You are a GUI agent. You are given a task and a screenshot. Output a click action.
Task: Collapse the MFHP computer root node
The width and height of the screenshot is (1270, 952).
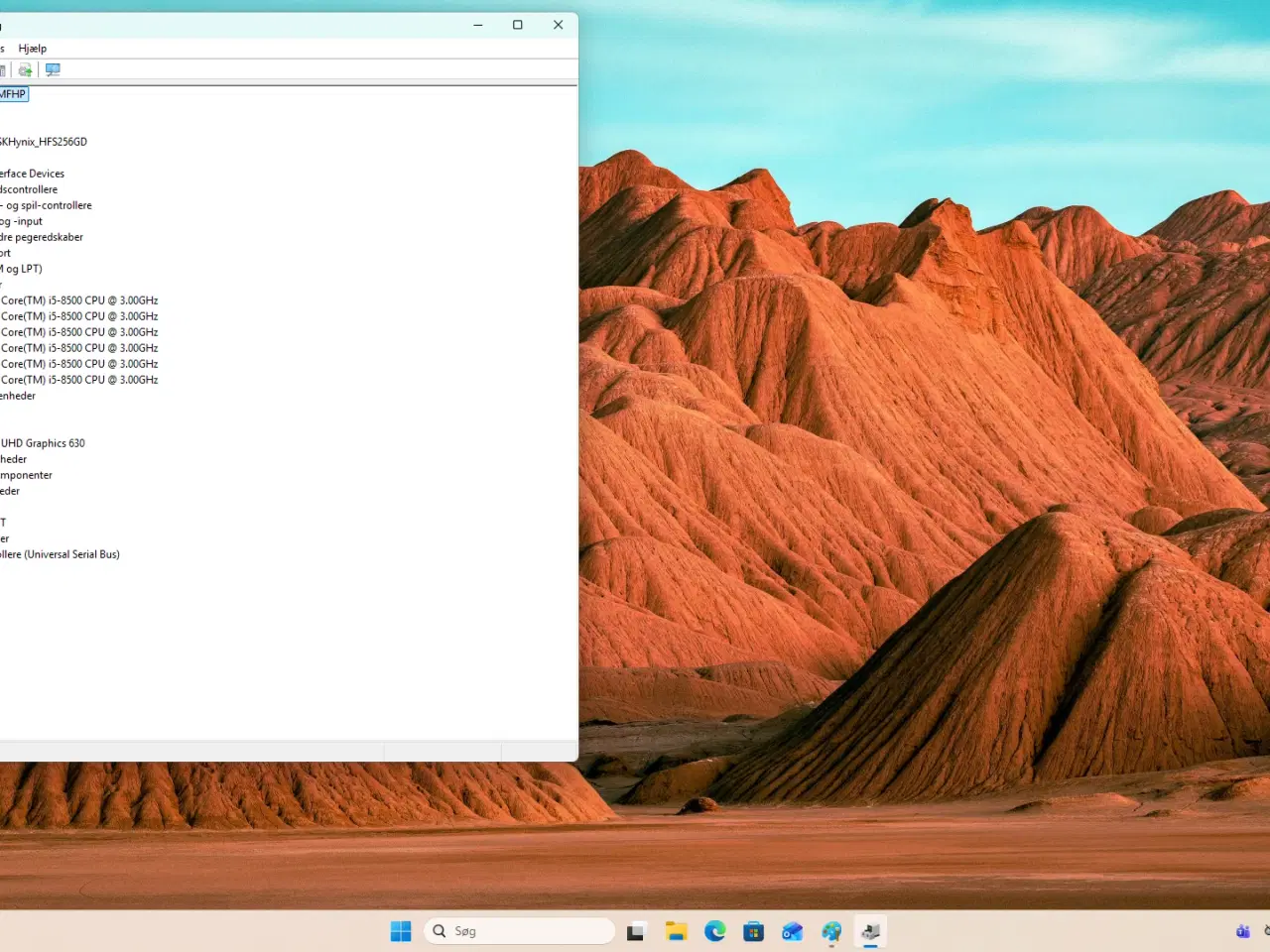tap(13, 93)
